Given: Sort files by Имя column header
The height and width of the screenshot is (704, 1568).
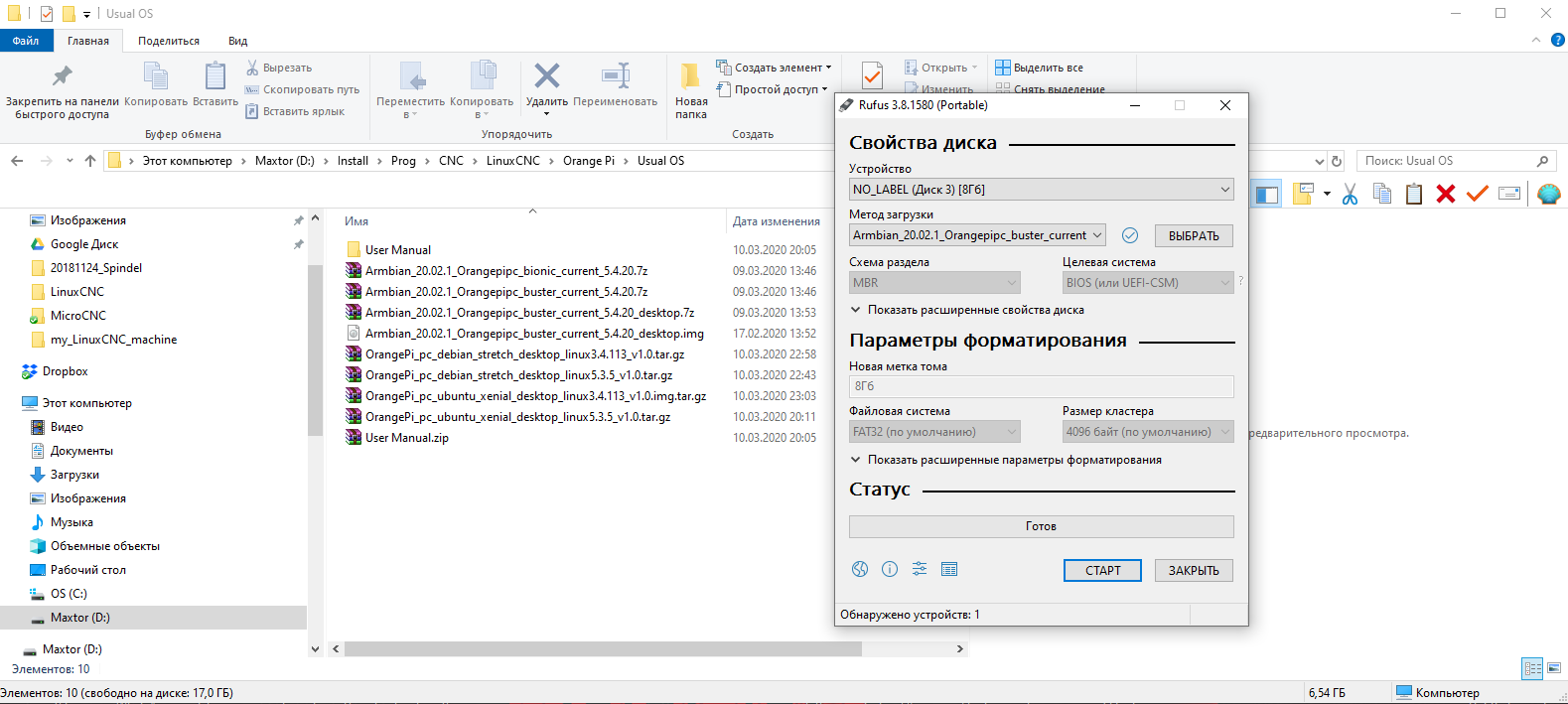Looking at the screenshot, I should tap(356, 221).
